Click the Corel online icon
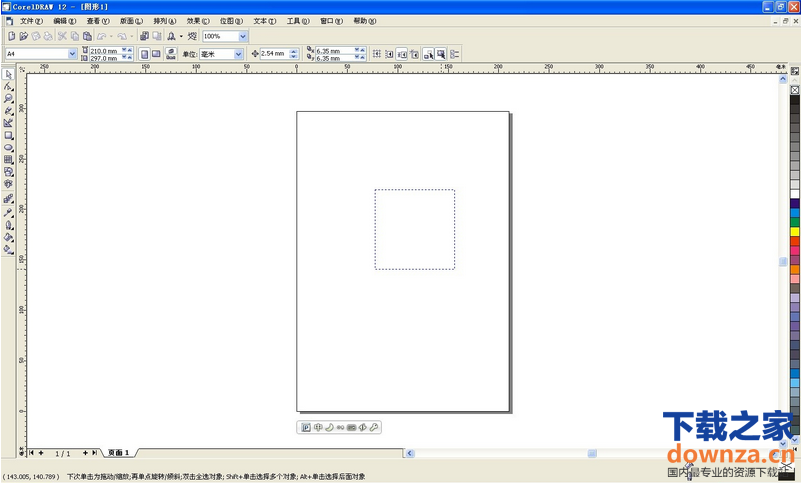The image size is (802, 483). click(x=192, y=36)
